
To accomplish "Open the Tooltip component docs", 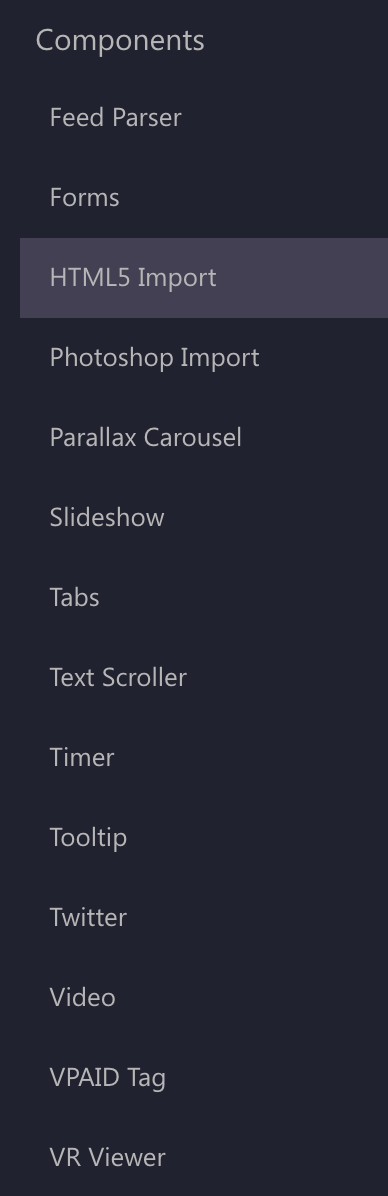I will pyautogui.click(x=204, y=838).
